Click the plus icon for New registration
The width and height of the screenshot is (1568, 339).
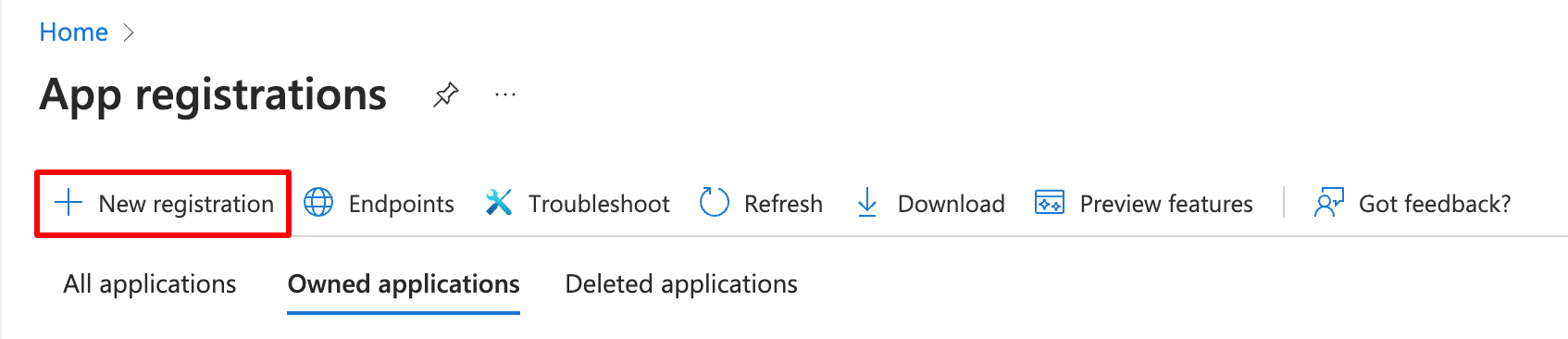[68, 203]
